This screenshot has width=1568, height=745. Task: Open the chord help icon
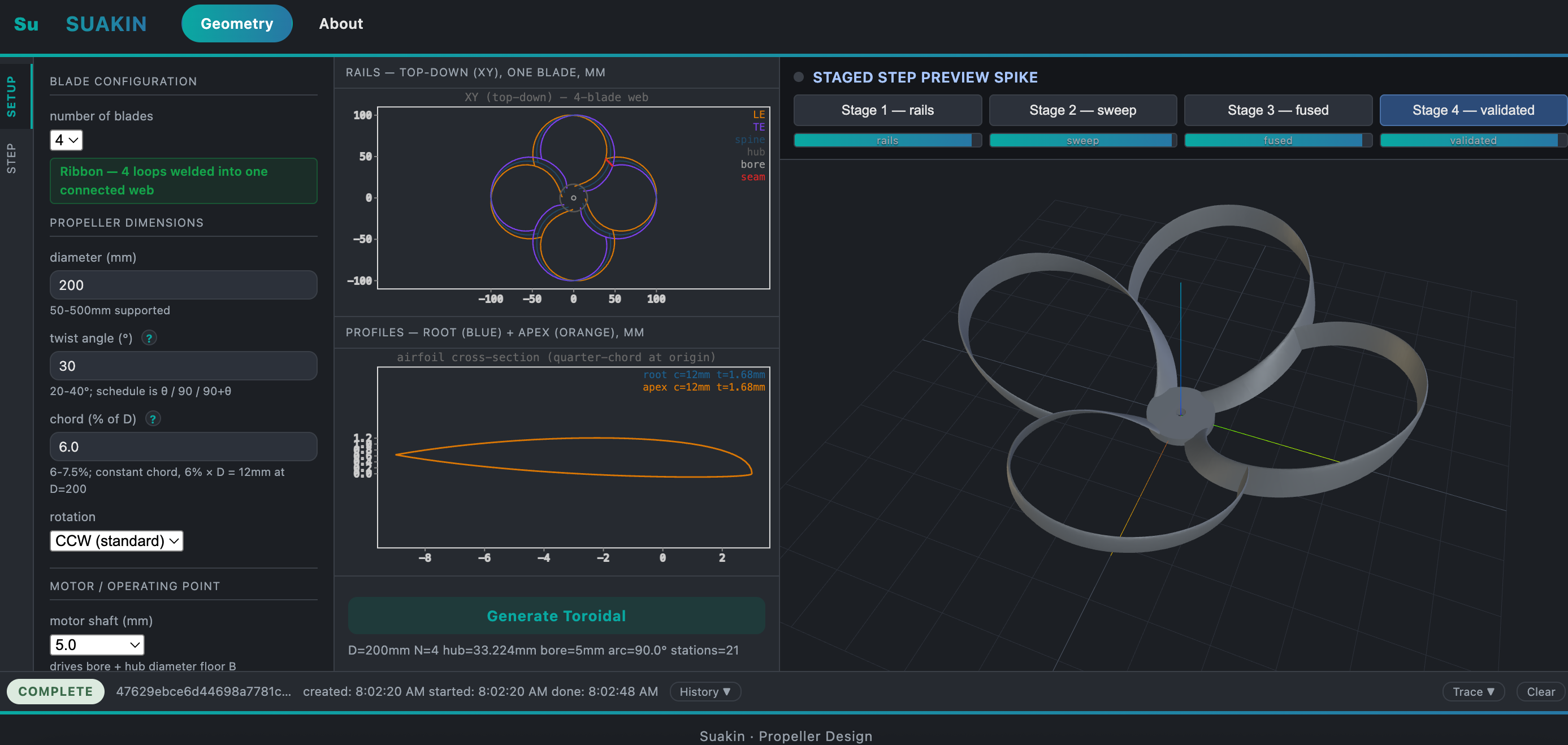pyautogui.click(x=153, y=419)
